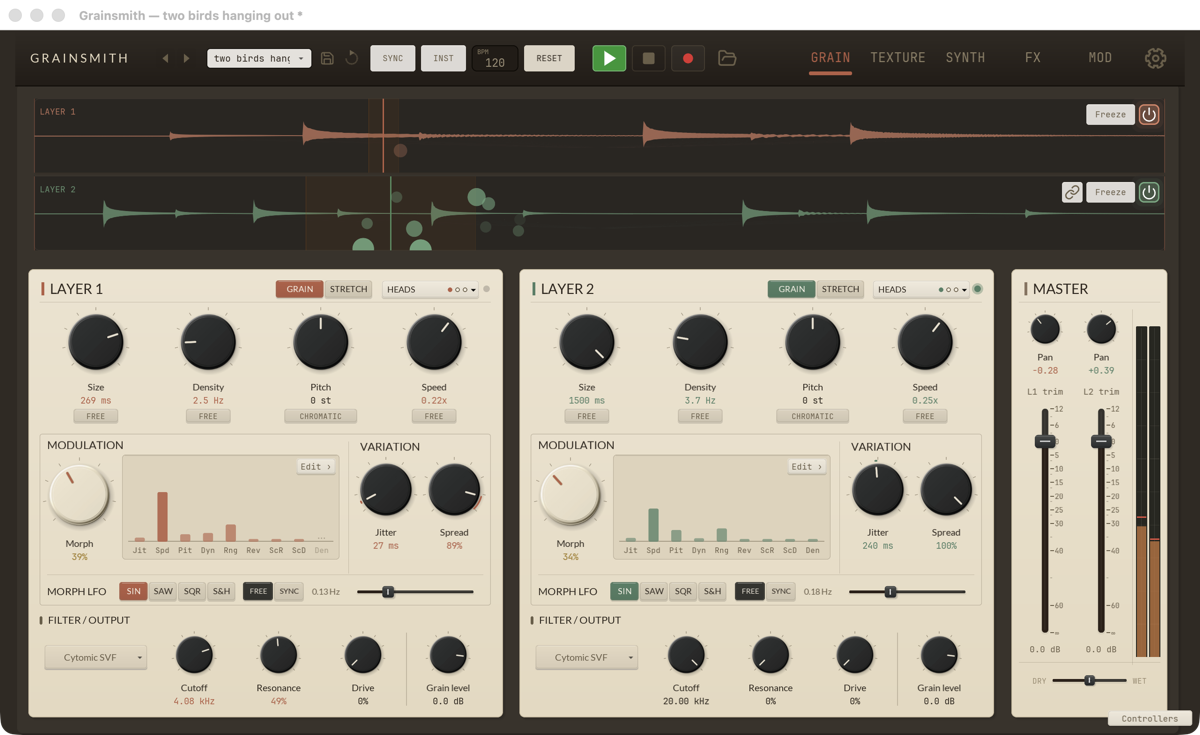
Task: Click Layer 2 Morph LFO rate slider
Action: coord(907,591)
